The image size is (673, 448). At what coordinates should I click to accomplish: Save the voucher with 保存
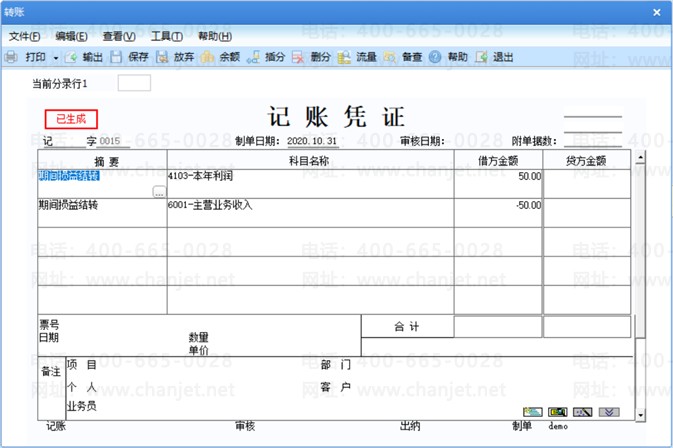pos(130,57)
